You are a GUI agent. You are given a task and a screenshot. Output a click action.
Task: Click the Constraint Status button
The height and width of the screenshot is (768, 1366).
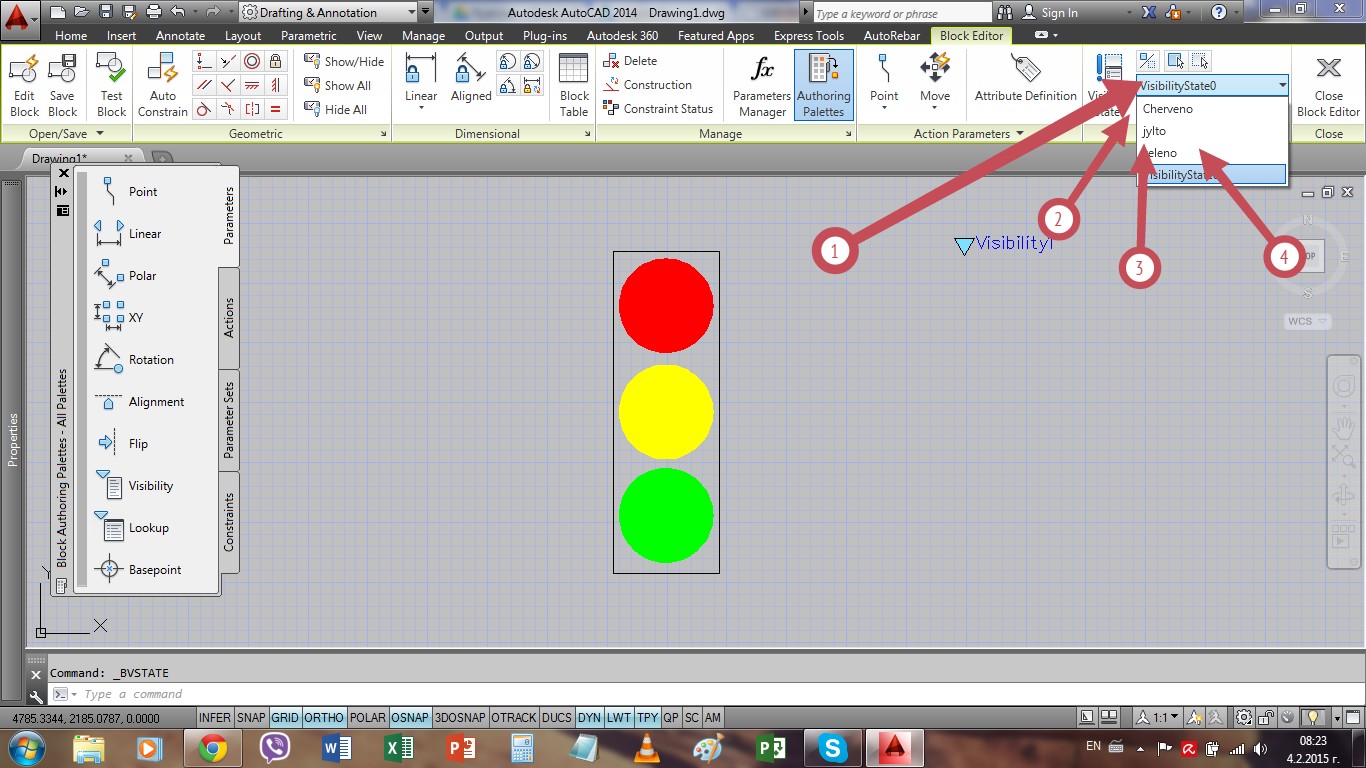coord(658,109)
